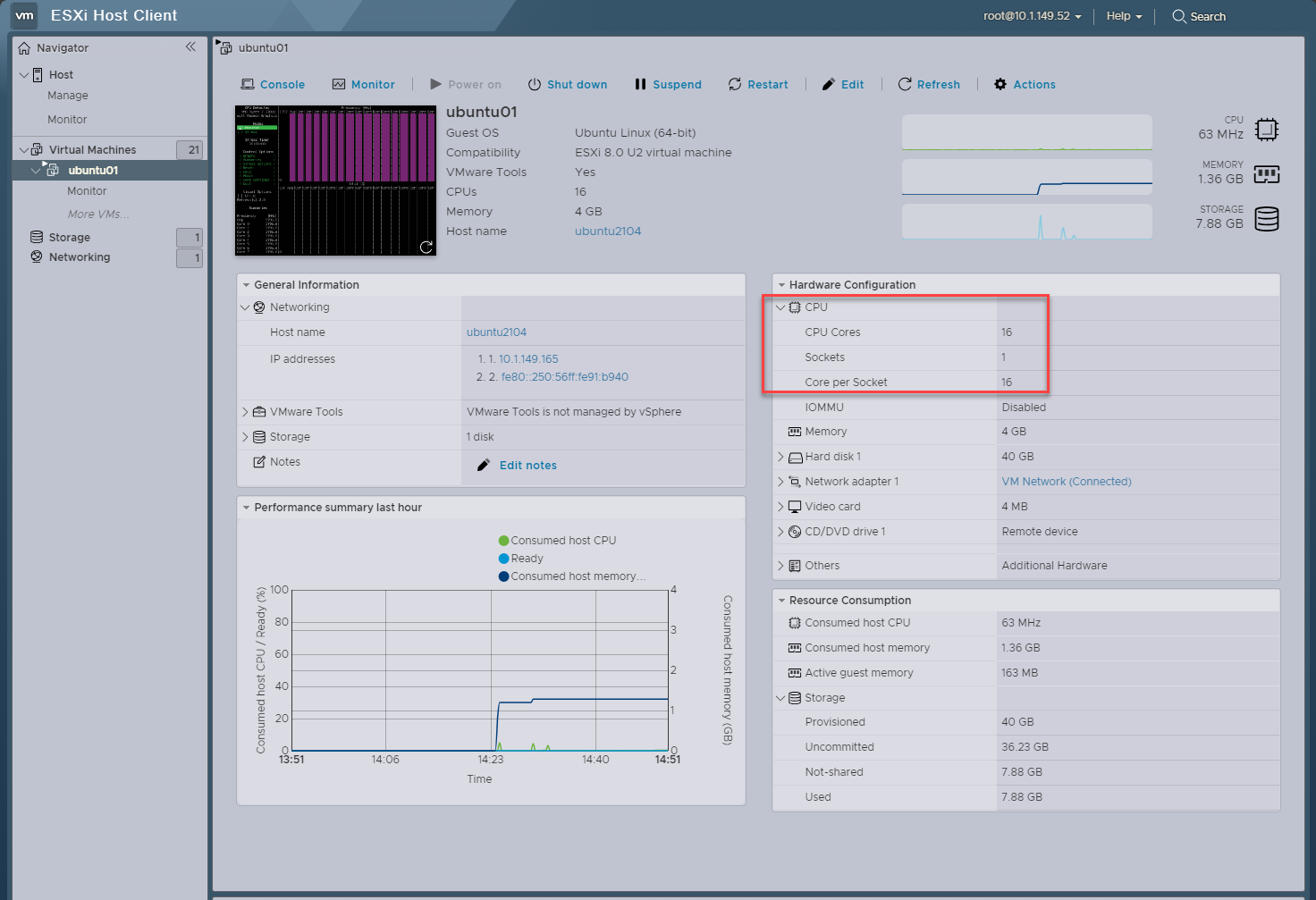Collapse the Hardware Configuration panel
This screenshot has height=900, width=1316.
click(781, 285)
